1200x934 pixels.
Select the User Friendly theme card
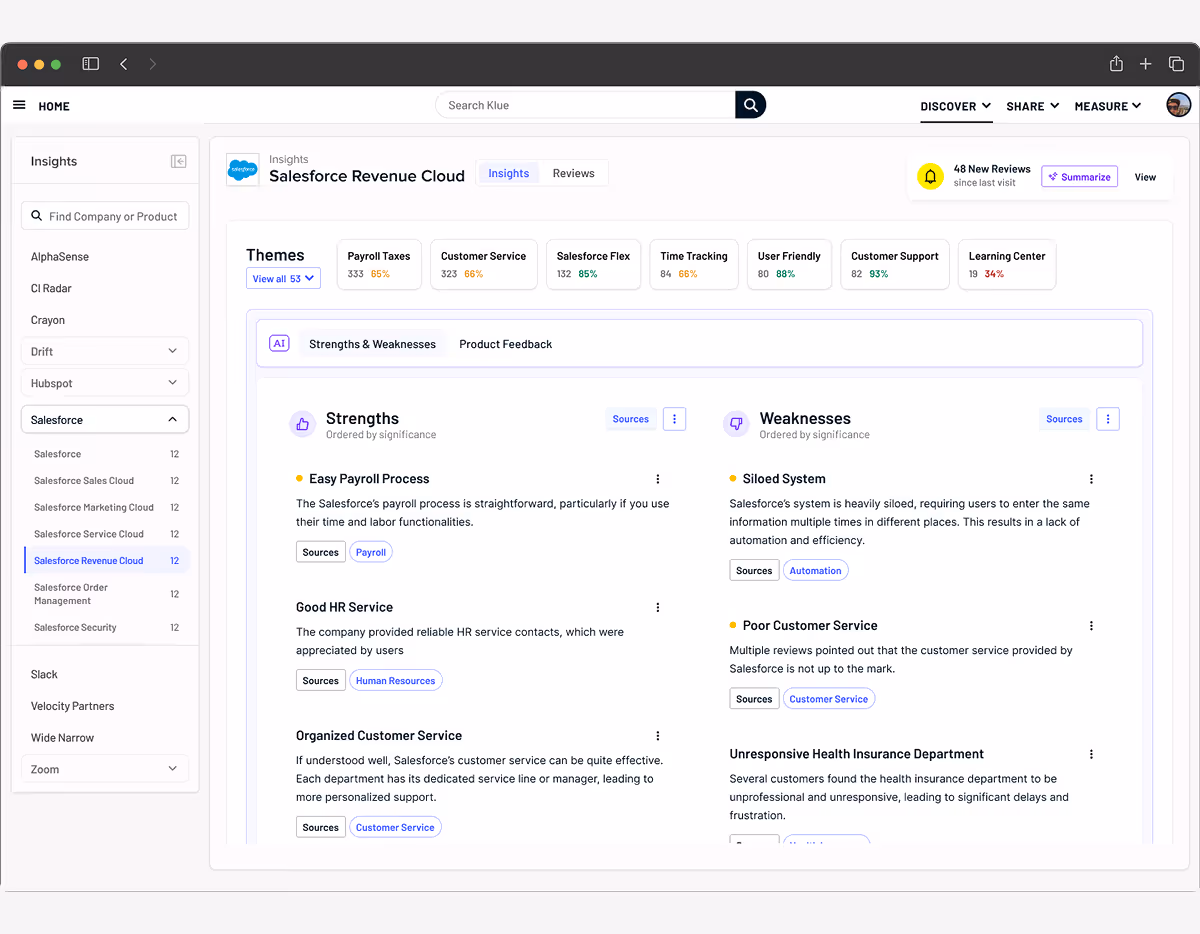[789, 264]
